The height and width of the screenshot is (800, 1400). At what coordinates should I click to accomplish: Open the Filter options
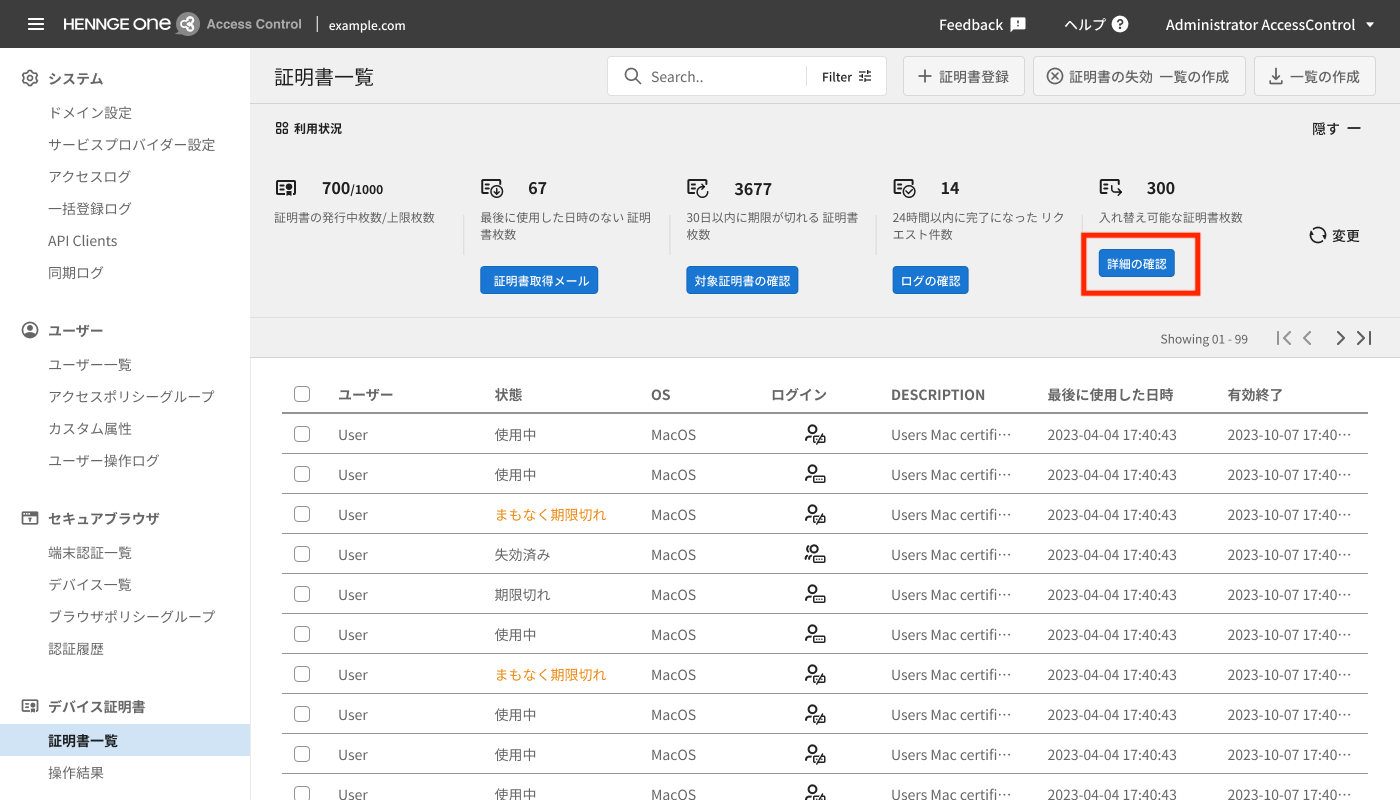click(847, 77)
